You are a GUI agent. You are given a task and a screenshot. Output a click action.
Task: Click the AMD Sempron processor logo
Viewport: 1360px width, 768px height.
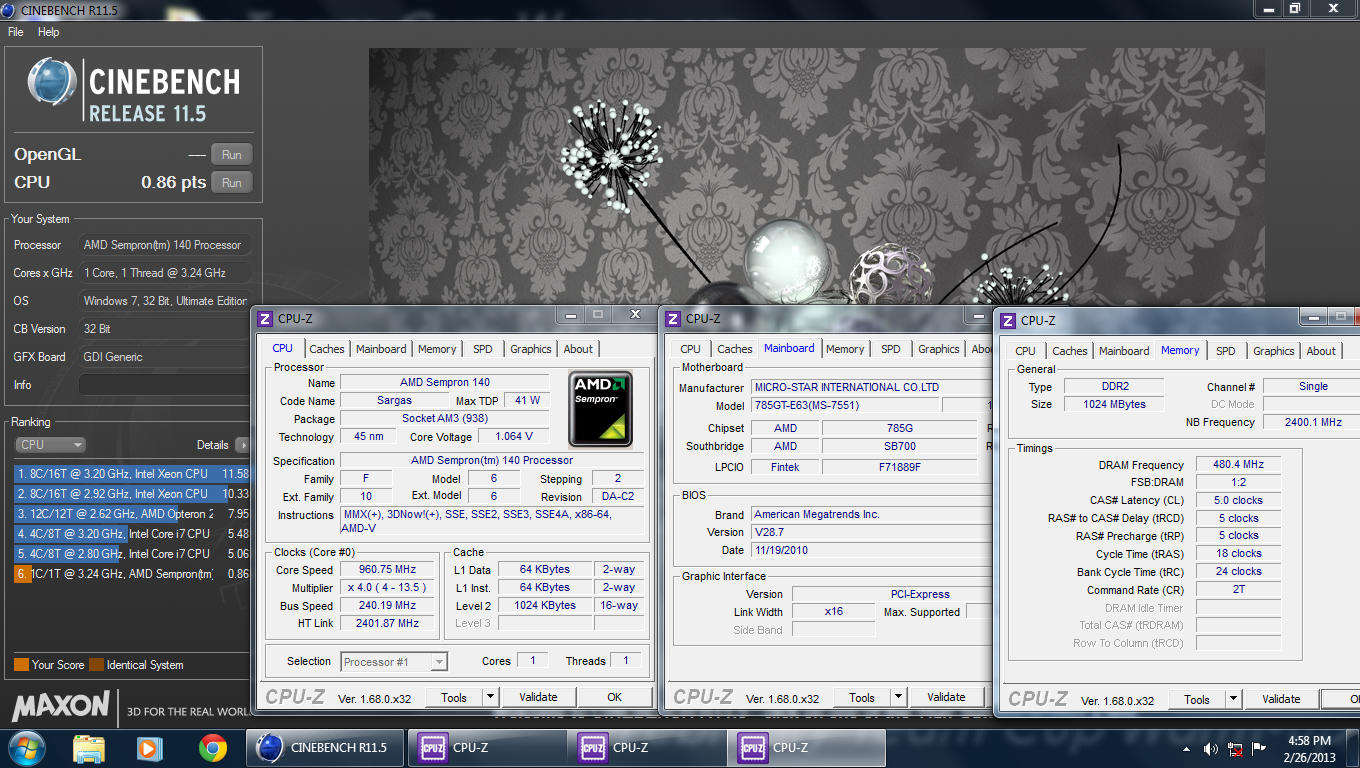(600, 409)
